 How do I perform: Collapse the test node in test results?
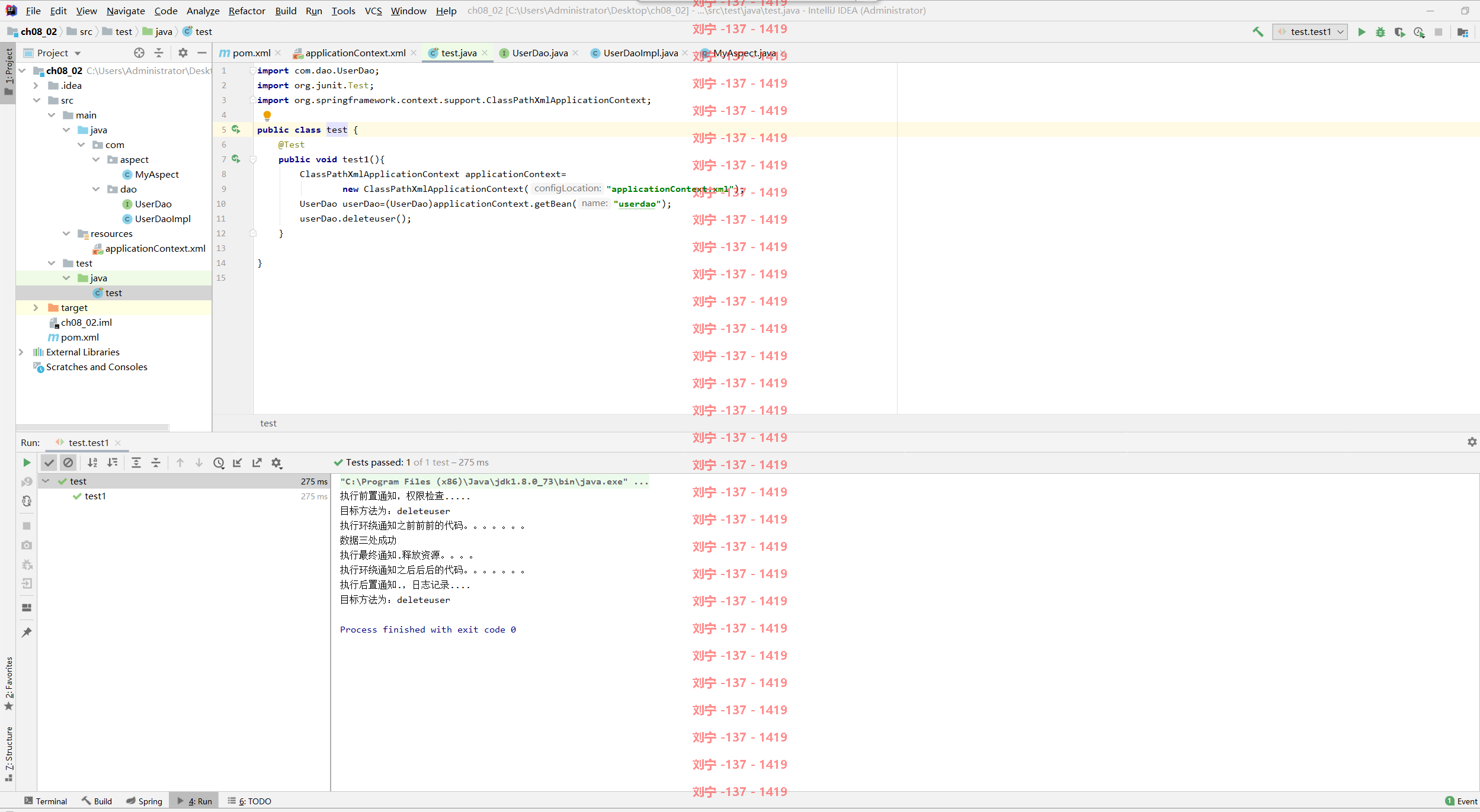(x=46, y=481)
